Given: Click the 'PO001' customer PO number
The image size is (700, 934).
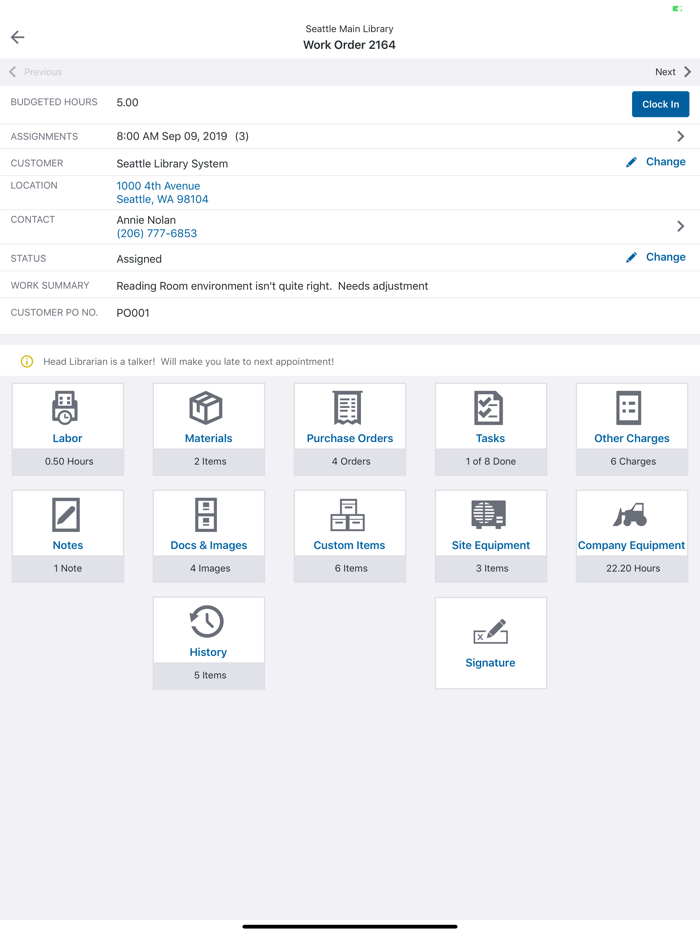Looking at the screenshot, I should point(133,313).
